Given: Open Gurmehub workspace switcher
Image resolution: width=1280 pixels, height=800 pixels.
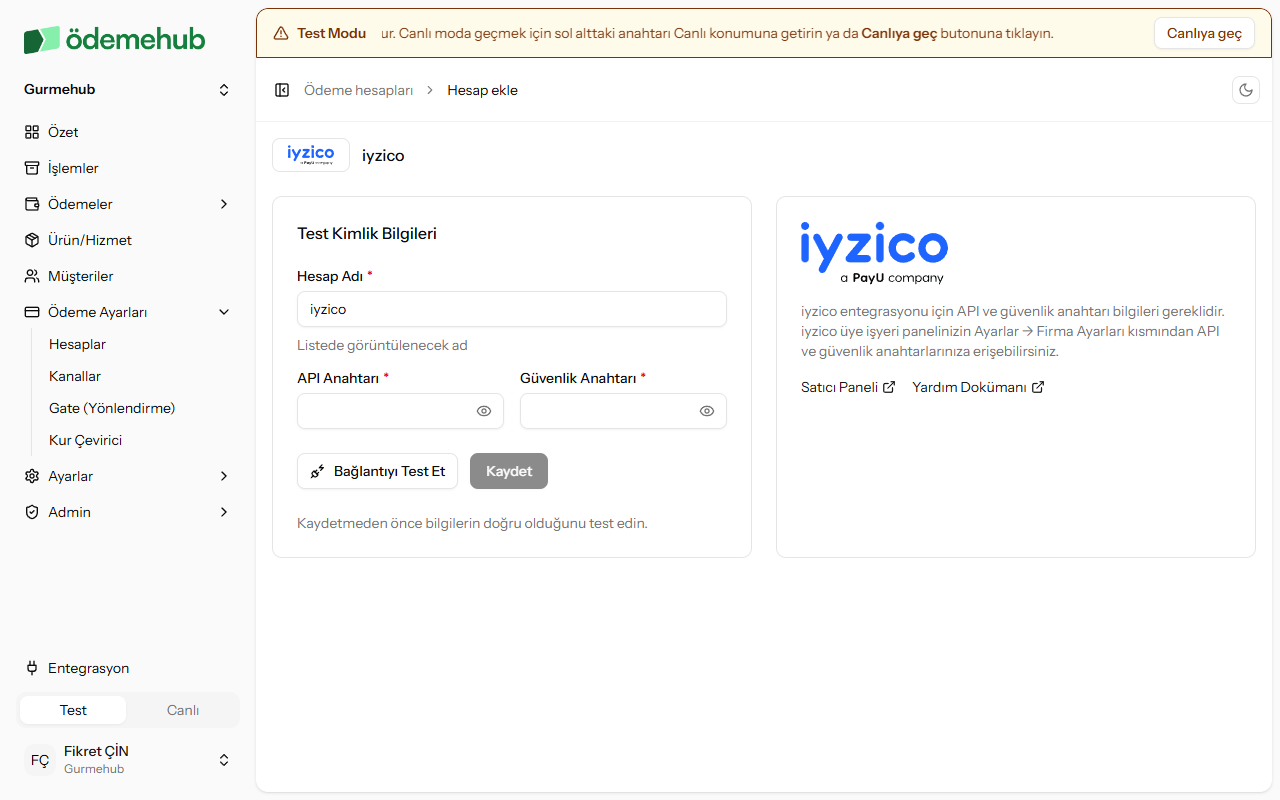Looking at the screenshot, I should coord(127,90).
